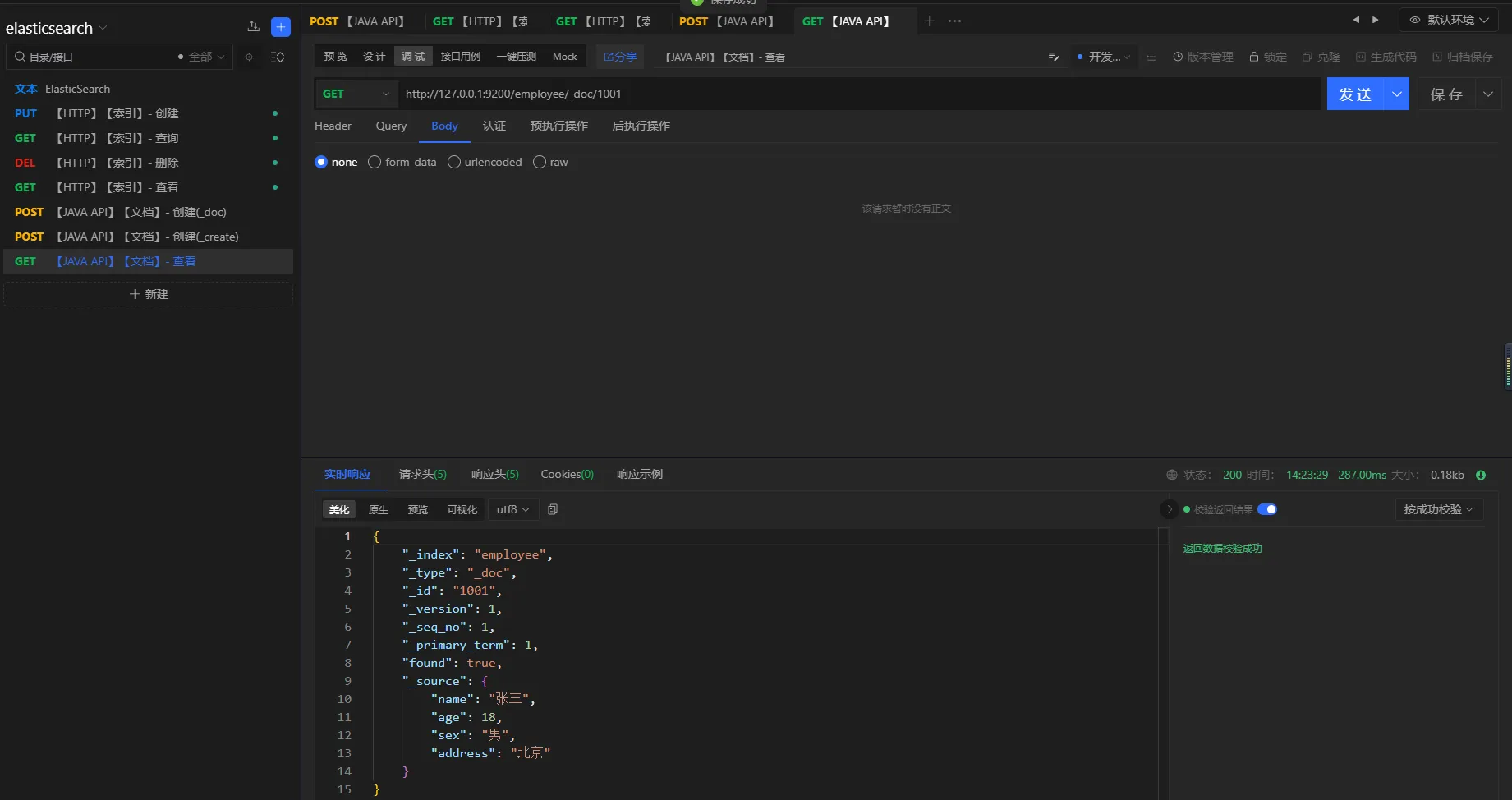This screenshot has height=800, width=1512.
Task: Click the locate target icon in sidebar
Action: [x=249, y=57]
